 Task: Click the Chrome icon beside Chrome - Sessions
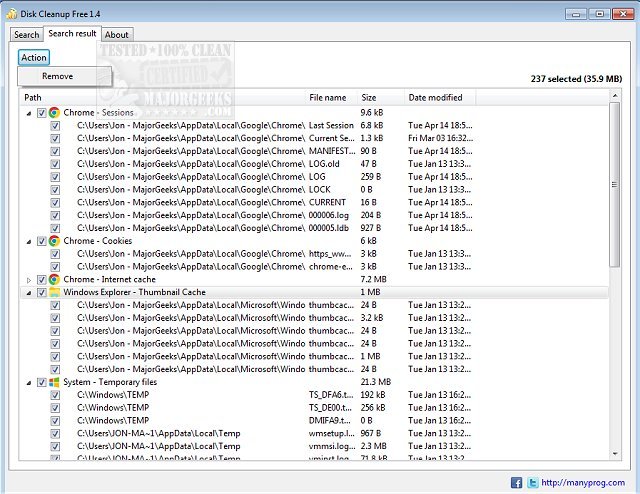[54, 113]
